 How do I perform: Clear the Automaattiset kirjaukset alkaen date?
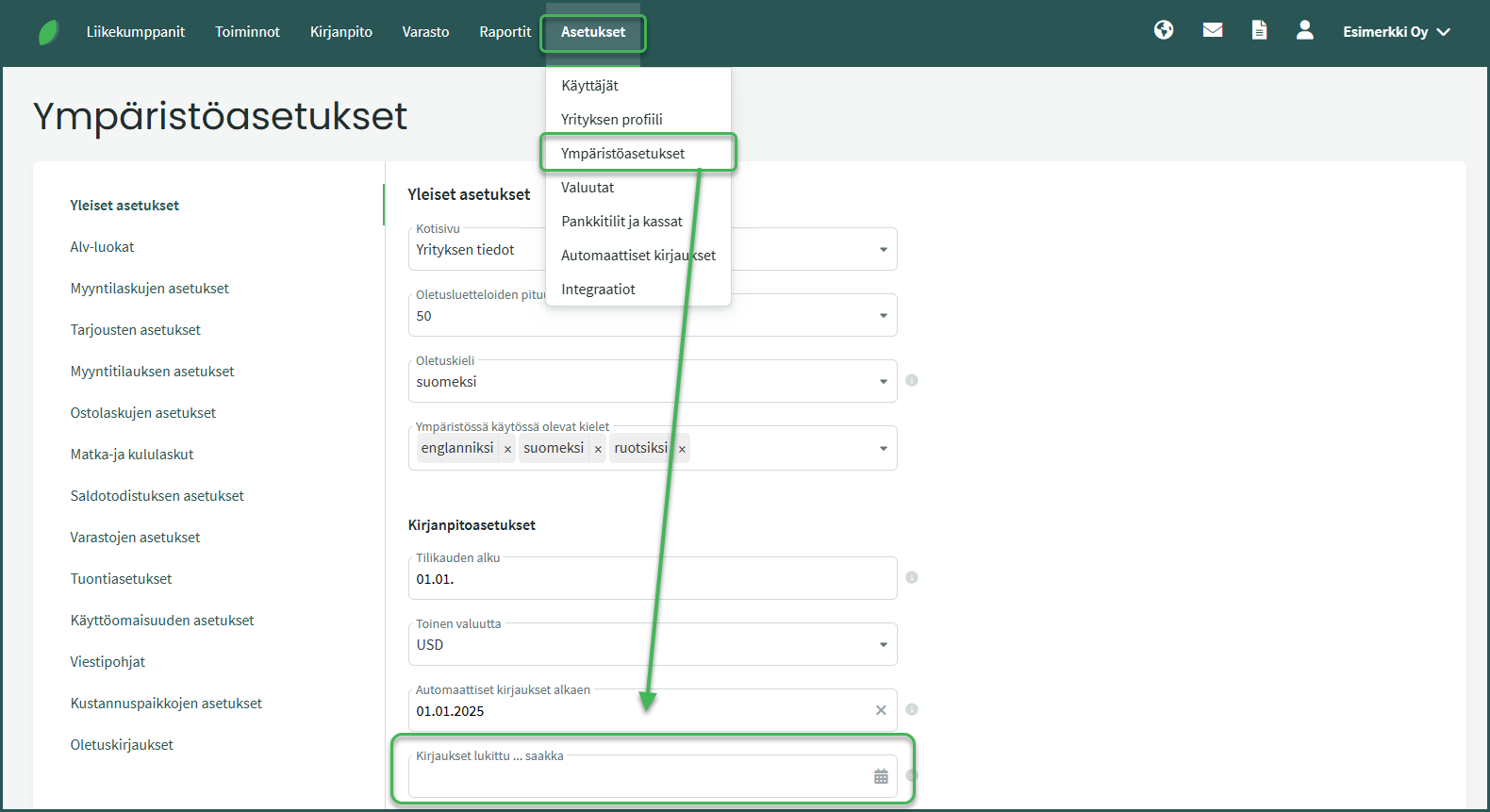point(881,710)
